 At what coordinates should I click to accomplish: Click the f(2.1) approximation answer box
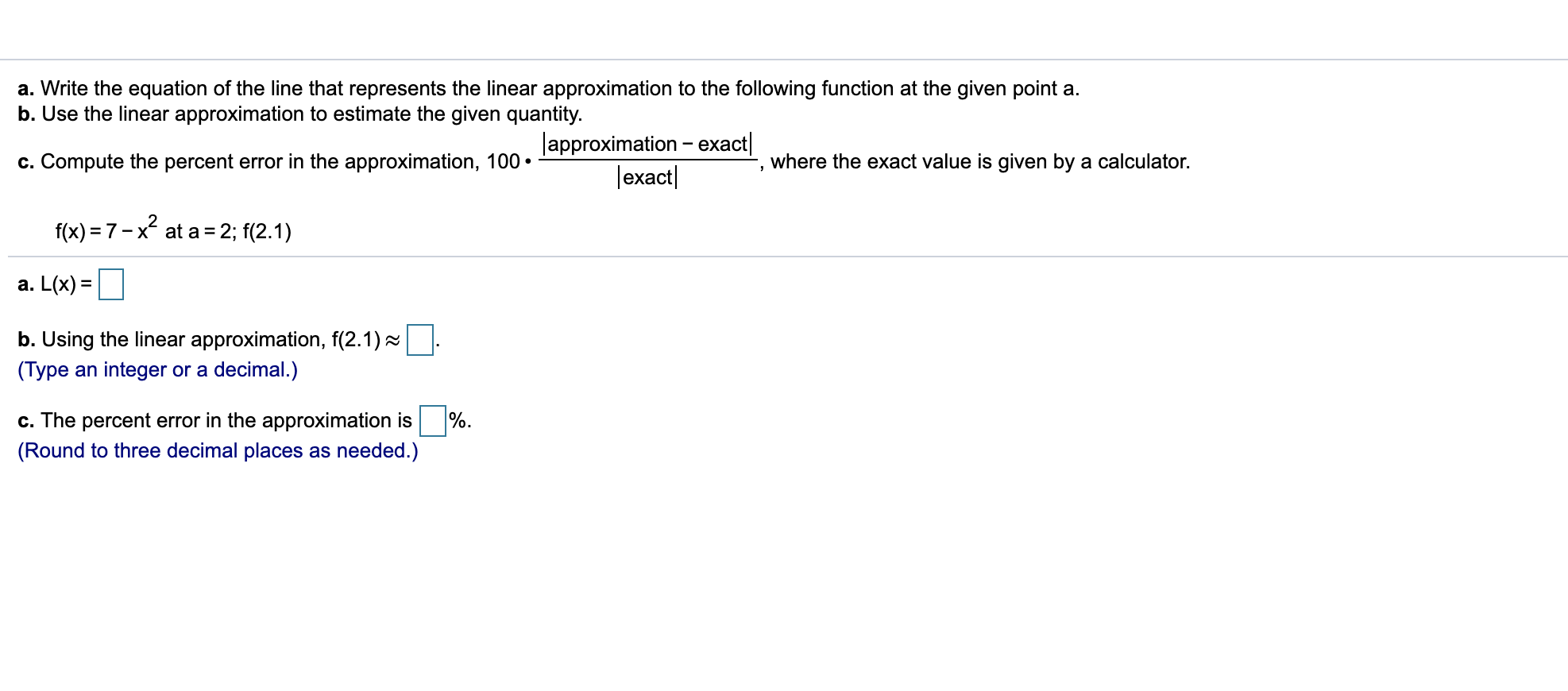coord(419,340)
